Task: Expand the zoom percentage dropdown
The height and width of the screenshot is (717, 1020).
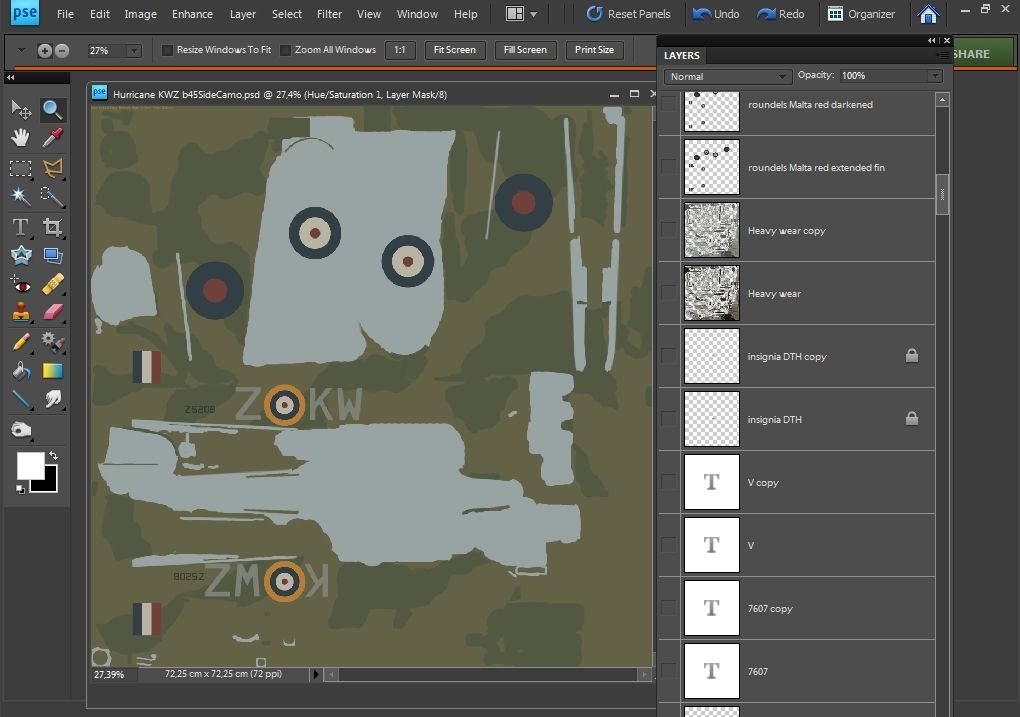Action: pos(134,50)
